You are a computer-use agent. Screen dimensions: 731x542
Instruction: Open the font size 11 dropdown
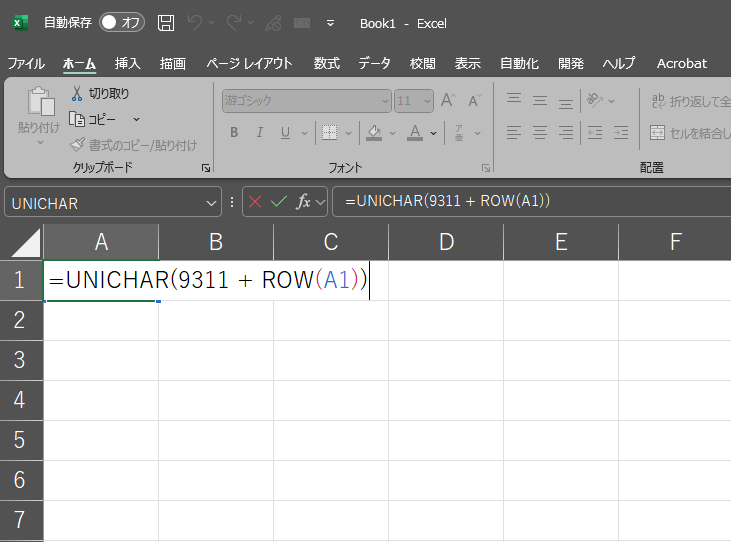tap(427, 101)
